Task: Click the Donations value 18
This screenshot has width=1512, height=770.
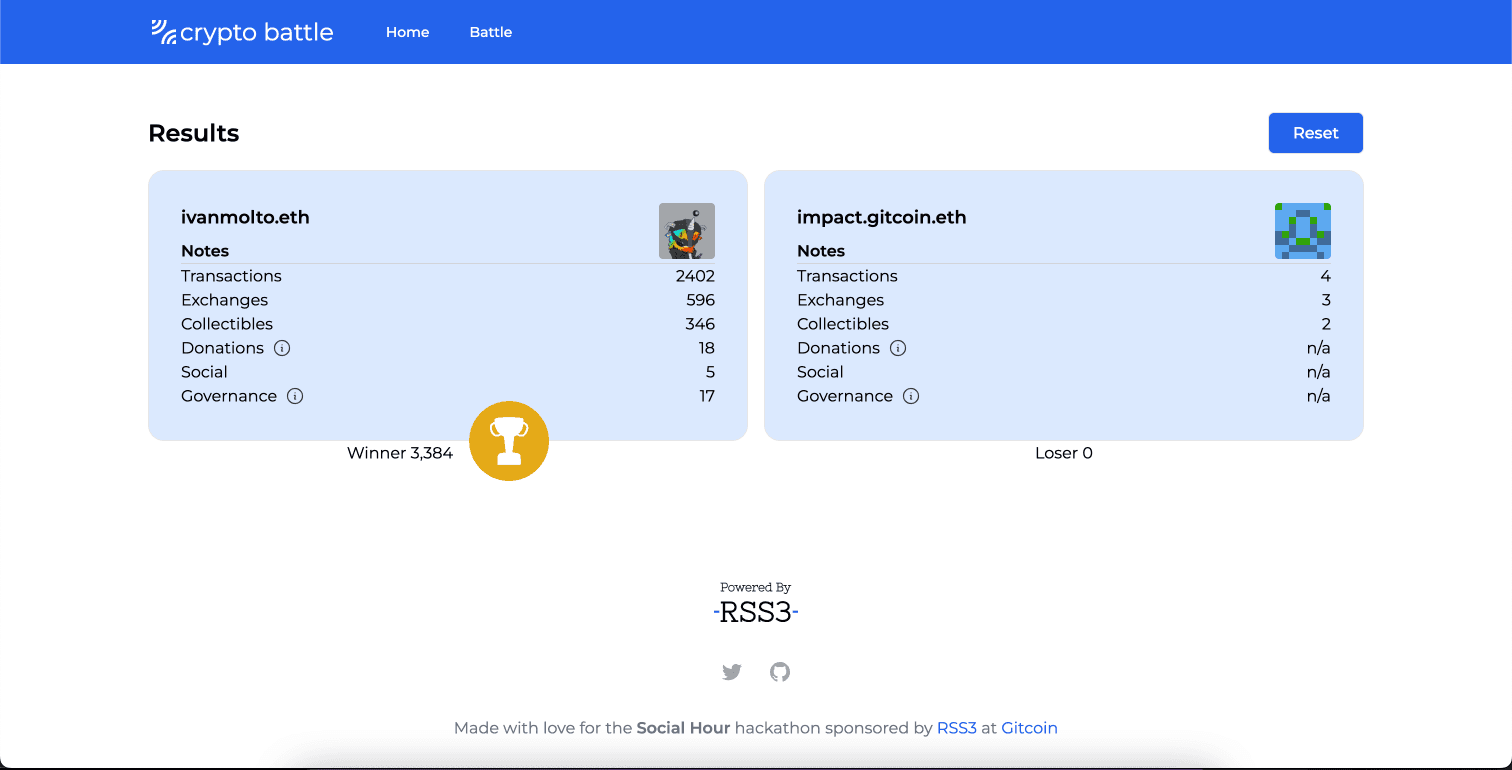Action: point(707,348)
